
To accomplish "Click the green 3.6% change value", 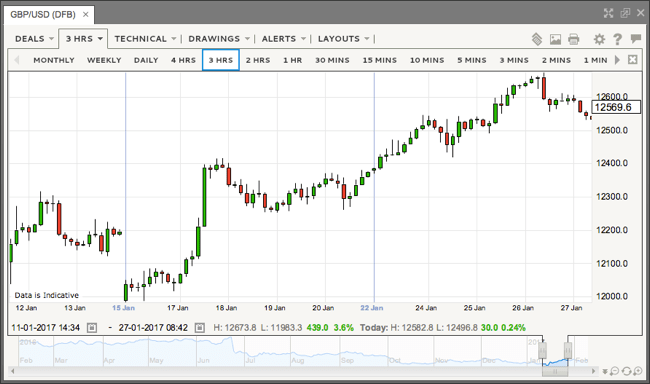I will (x=344, y=328).
